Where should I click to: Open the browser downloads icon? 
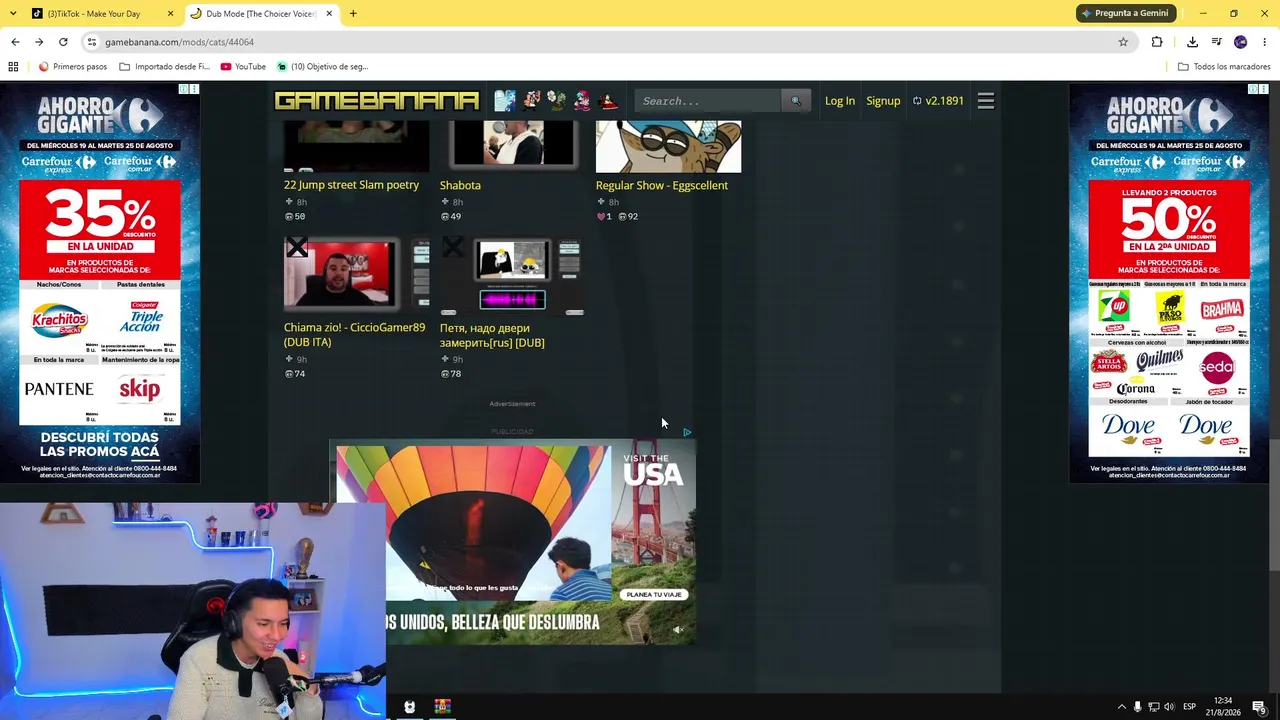click(1192, 42)
